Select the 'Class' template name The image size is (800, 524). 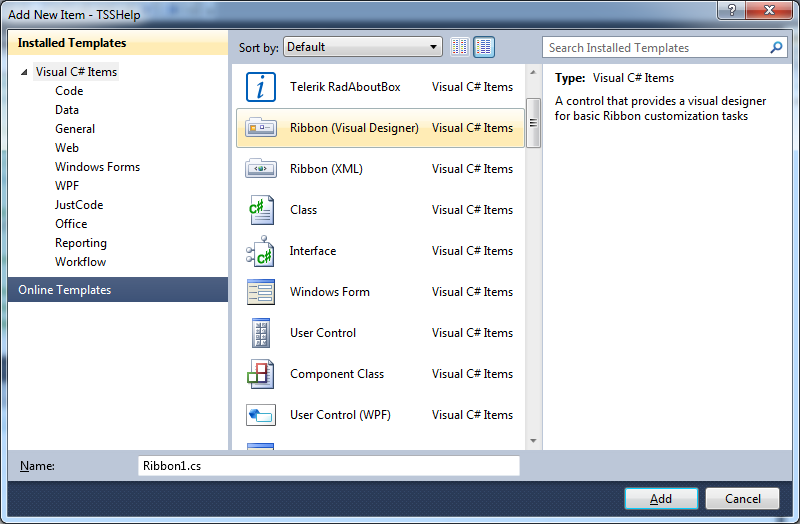click(303, 210)
